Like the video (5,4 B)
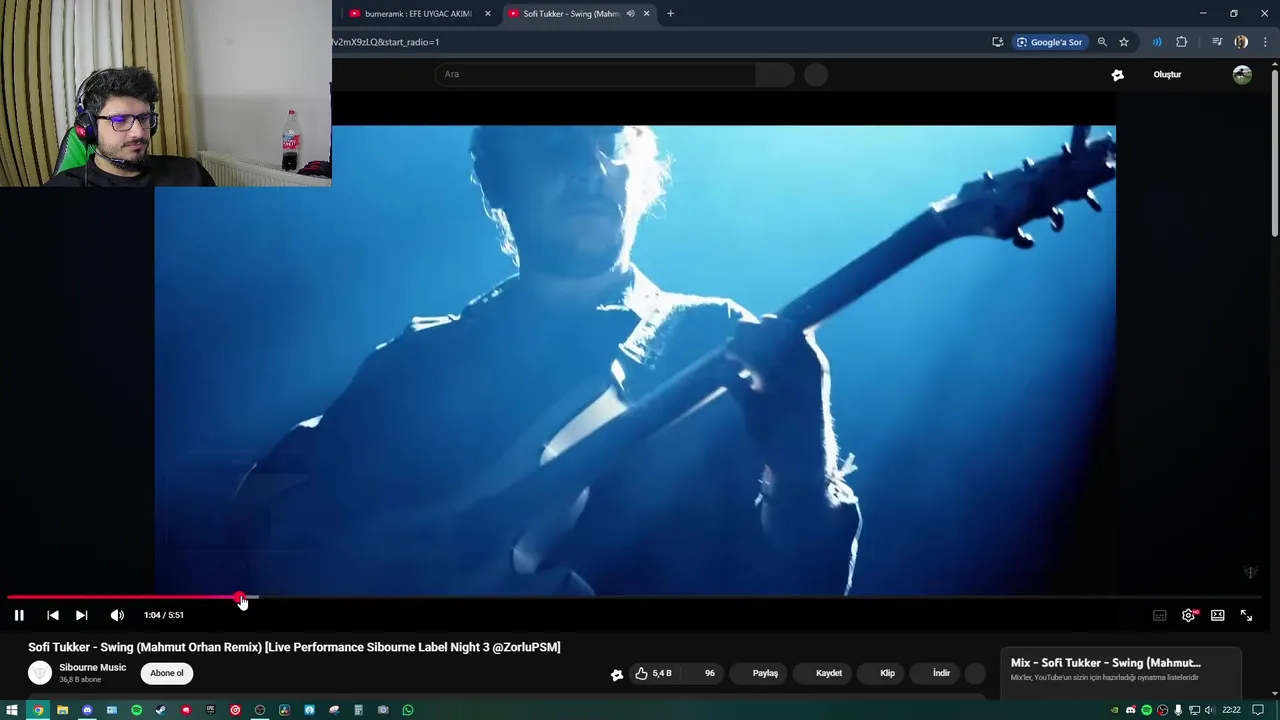 652,673
